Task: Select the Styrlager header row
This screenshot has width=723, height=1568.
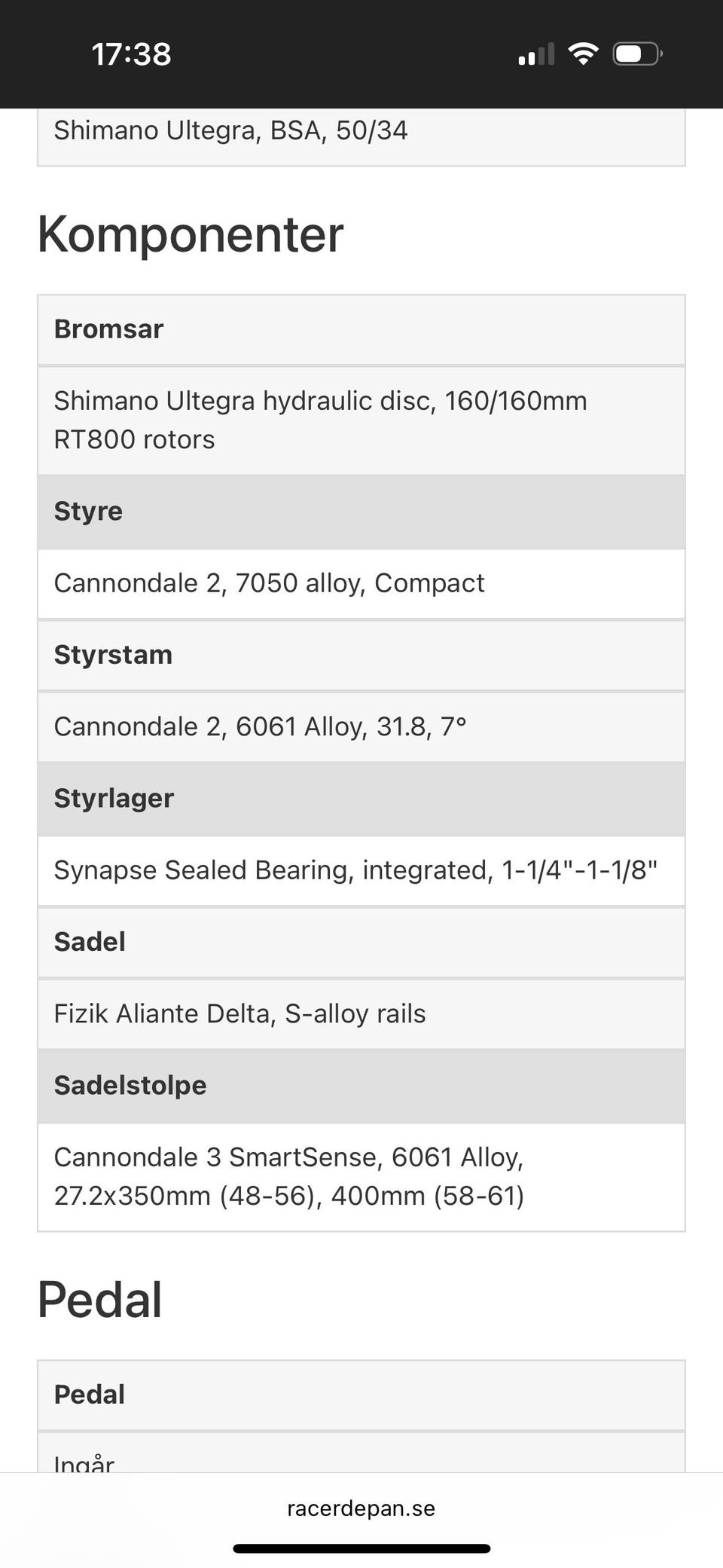Action: (x=361, y=798)
